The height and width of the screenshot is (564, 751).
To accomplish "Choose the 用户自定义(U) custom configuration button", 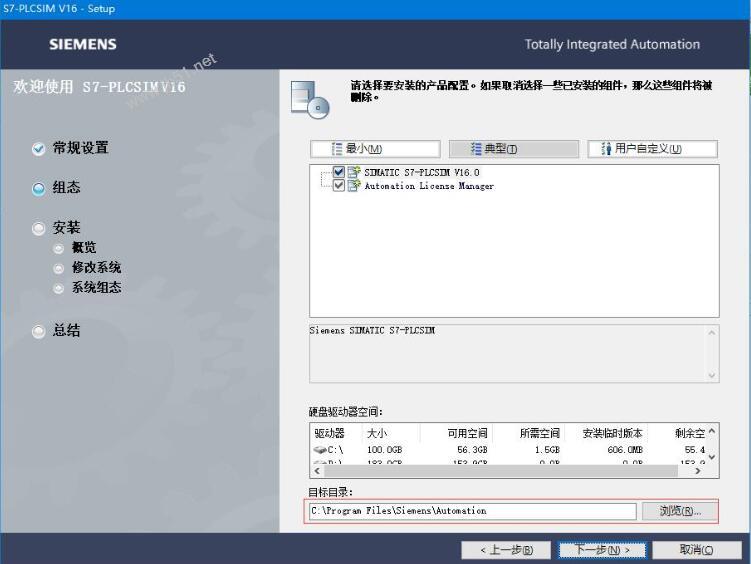I will point(652,149).
